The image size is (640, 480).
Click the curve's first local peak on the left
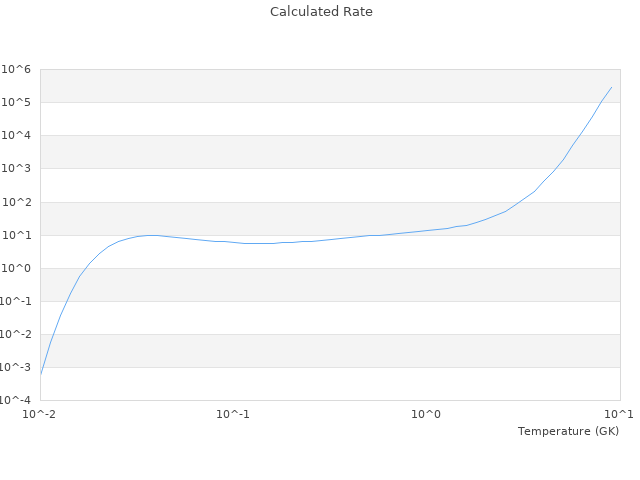click(x=150, y=235)
